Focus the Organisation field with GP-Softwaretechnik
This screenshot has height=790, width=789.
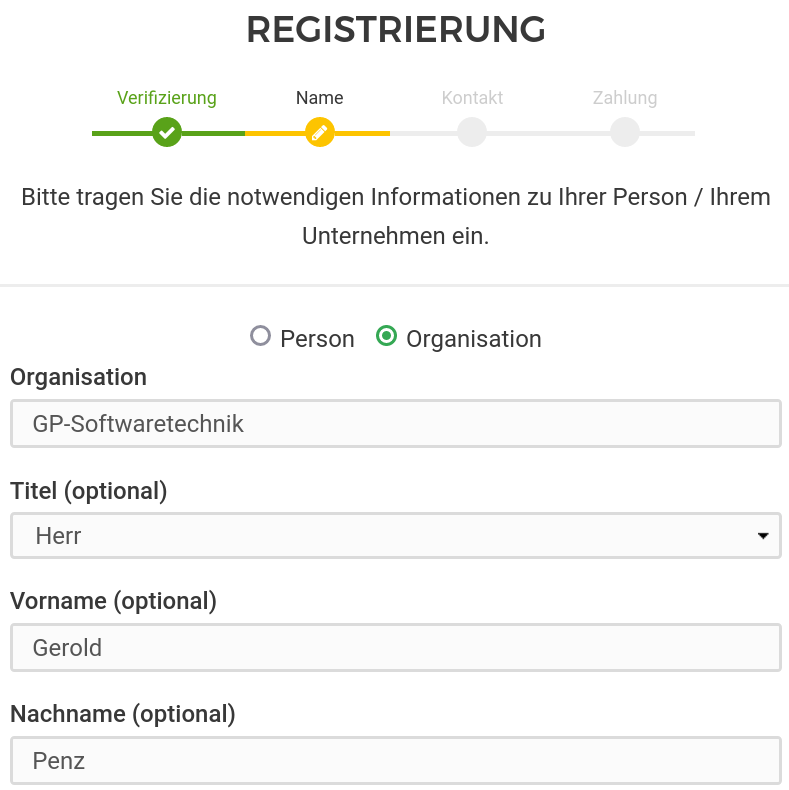(x=395, y=424)
